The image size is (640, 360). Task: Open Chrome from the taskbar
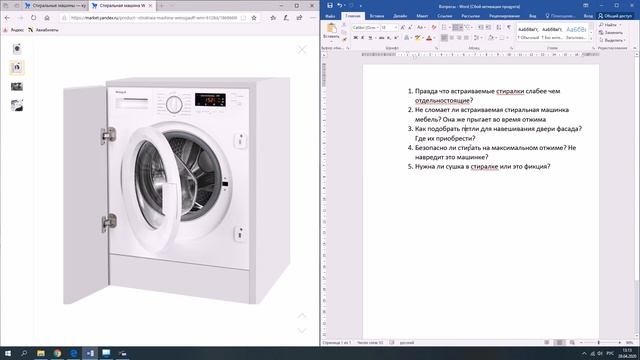(x=57, y=353)
